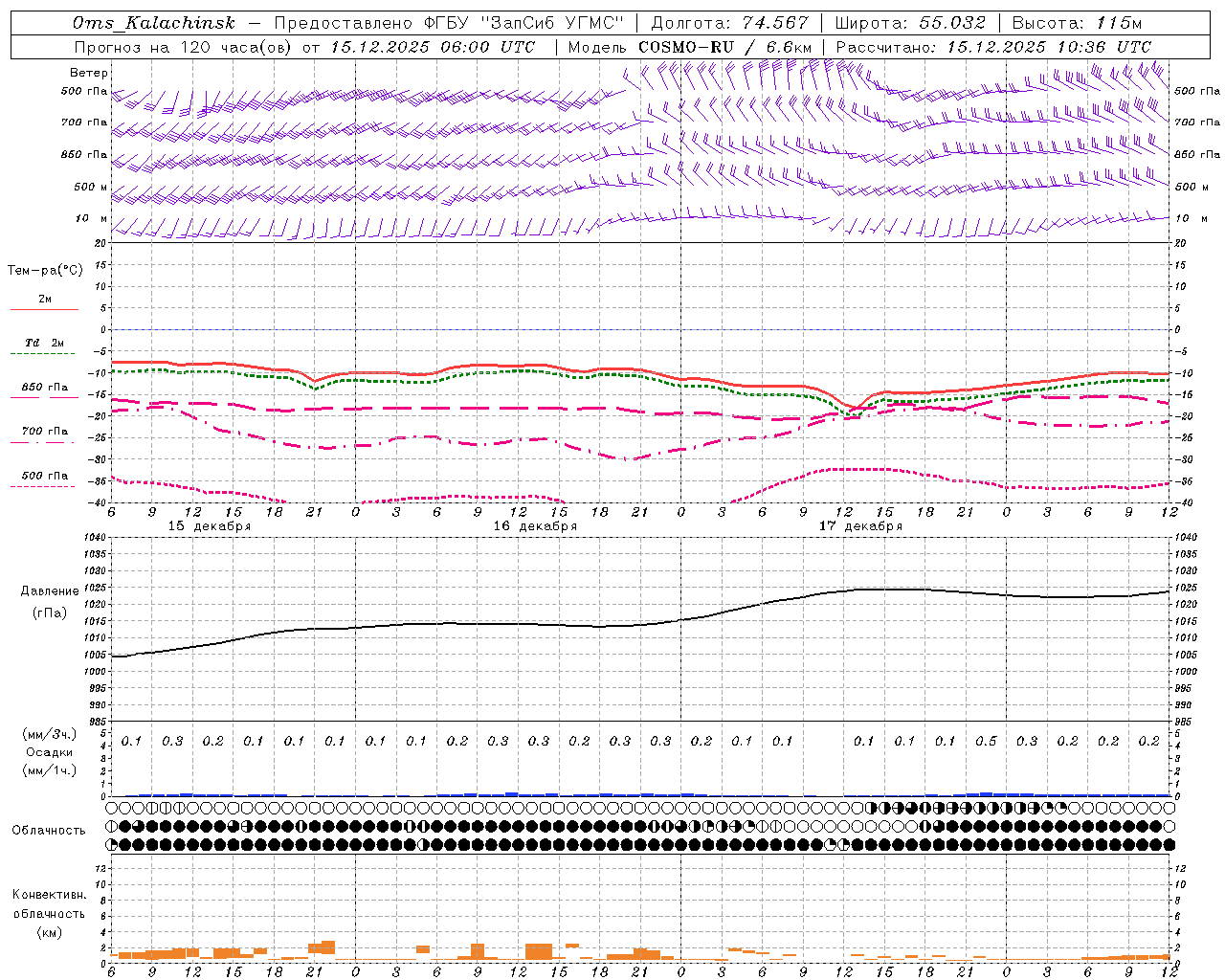Viewport: 1225px width, 980px height.
Task: Click the "Давление" pressure panel label
Action: point(50,590)
